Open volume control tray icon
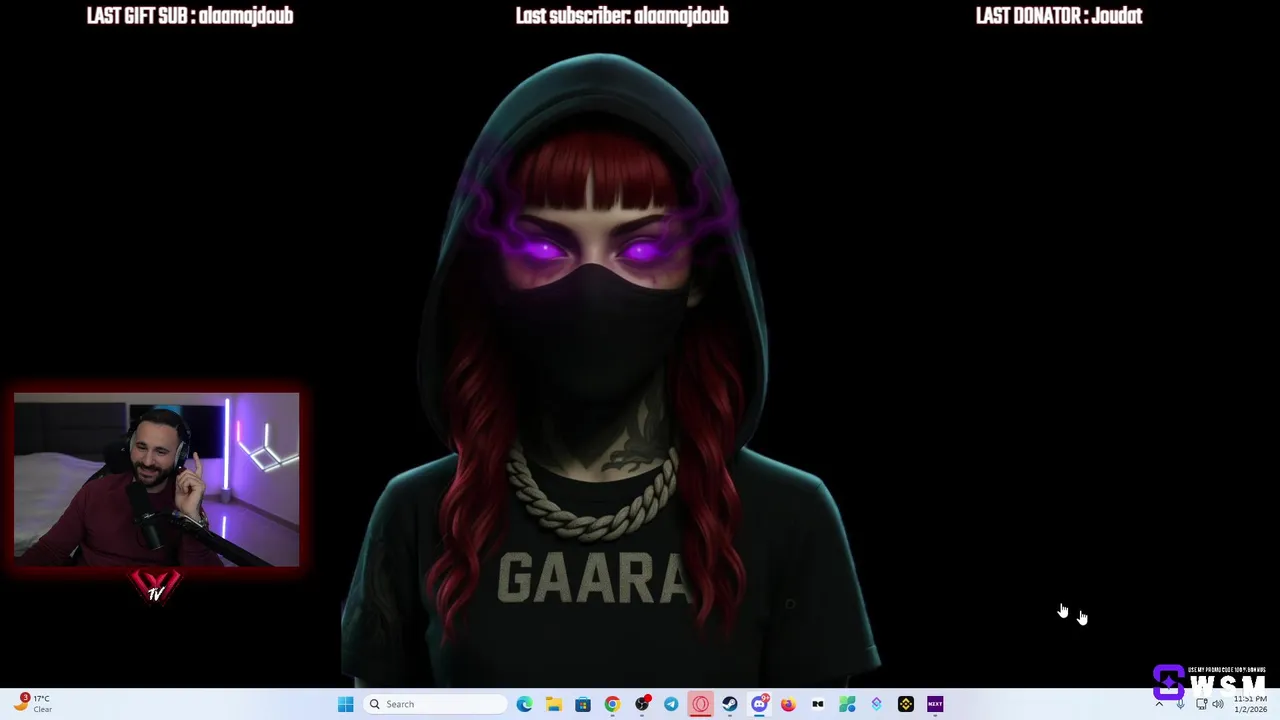1280x720 pixels. [x=1218, y=704]
